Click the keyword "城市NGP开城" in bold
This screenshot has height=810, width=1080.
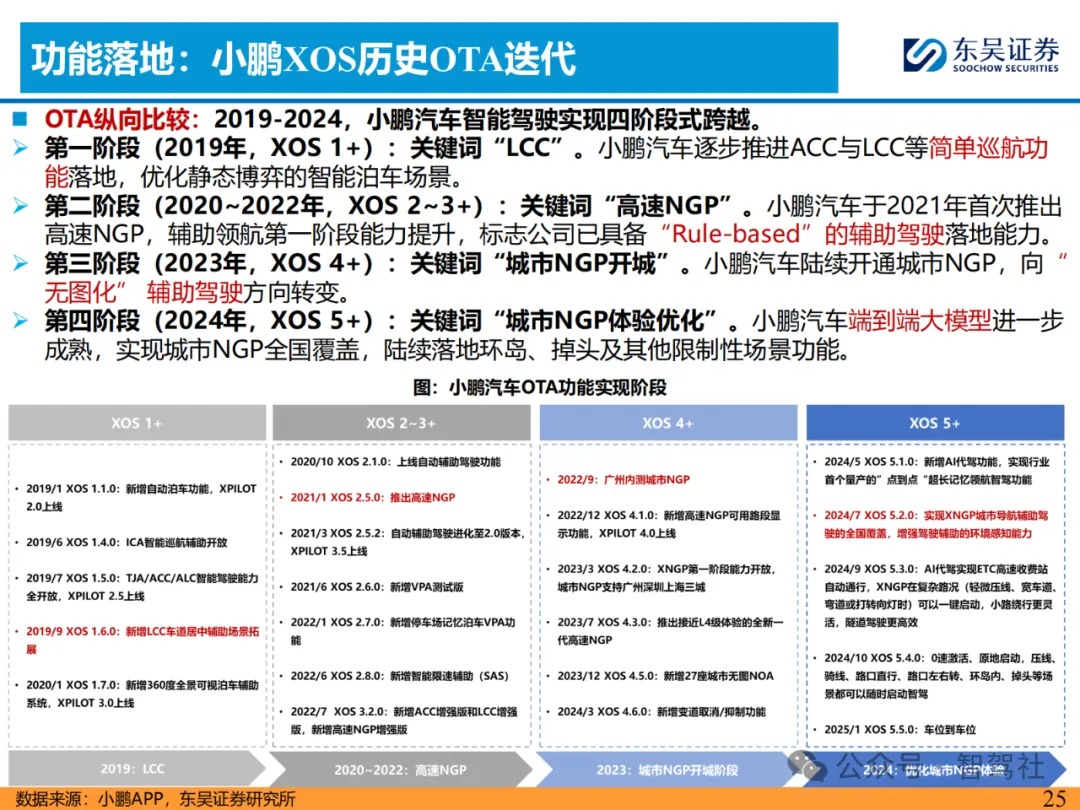[x=580, y=263]
